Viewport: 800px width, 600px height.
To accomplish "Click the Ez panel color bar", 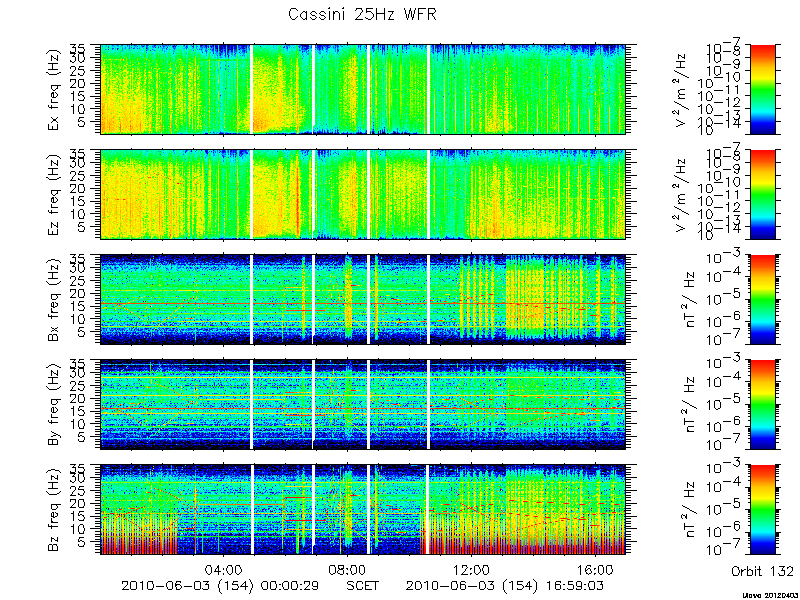I will (x=762, y=194).
